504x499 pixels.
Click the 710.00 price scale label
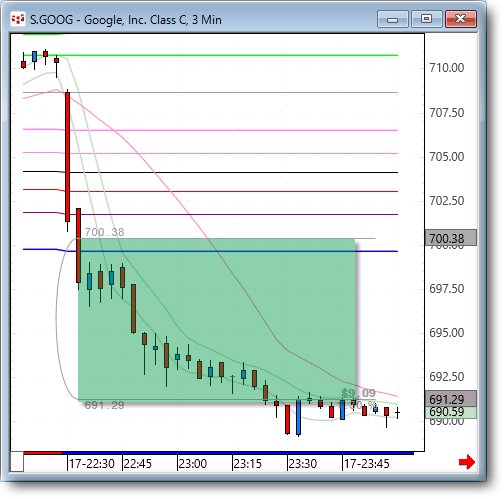(447, 68)
